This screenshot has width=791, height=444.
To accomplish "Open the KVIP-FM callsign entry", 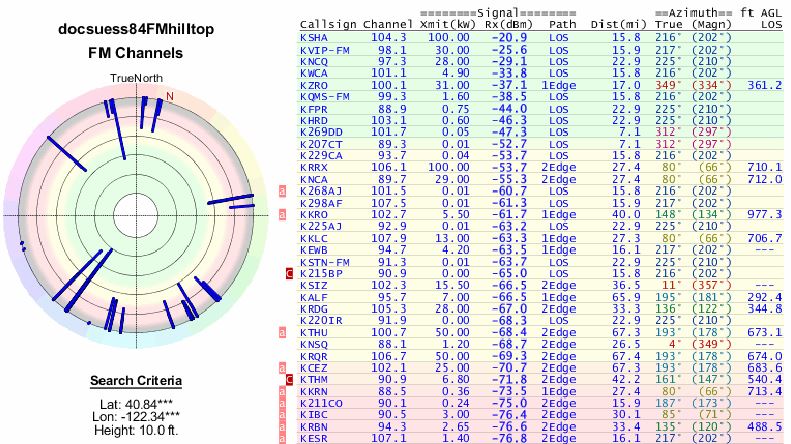I will tap(322, 48).
